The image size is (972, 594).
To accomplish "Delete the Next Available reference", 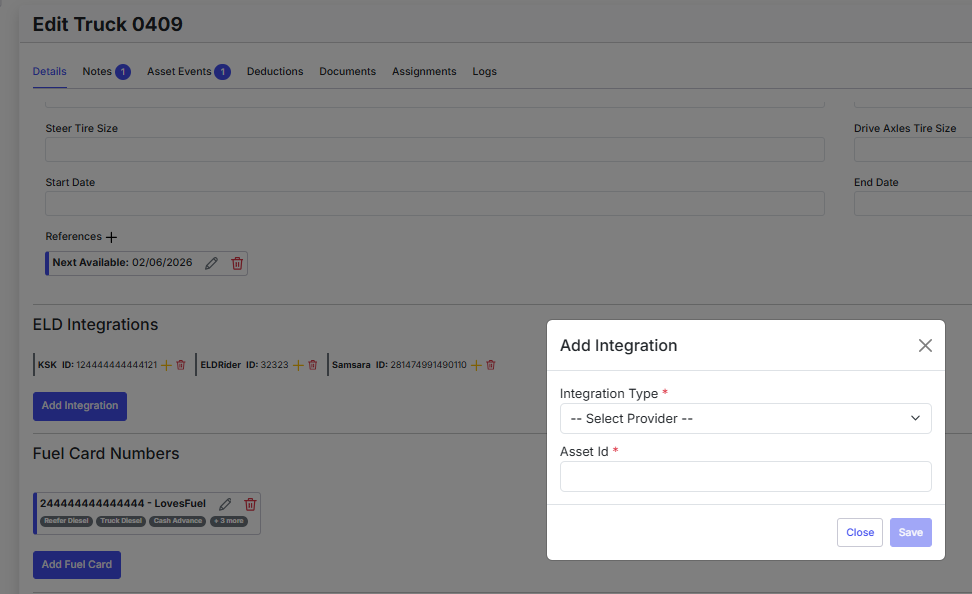I will (x=237, y=263).
